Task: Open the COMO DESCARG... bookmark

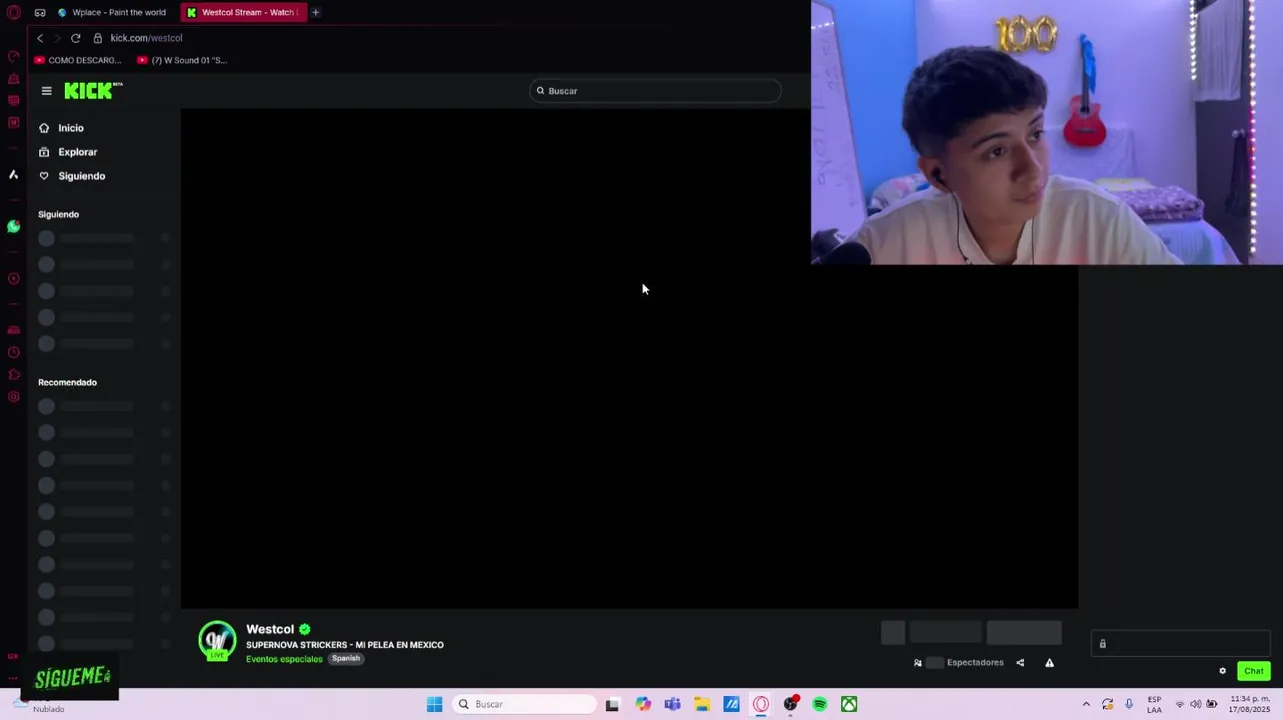Action: [78, 60]
